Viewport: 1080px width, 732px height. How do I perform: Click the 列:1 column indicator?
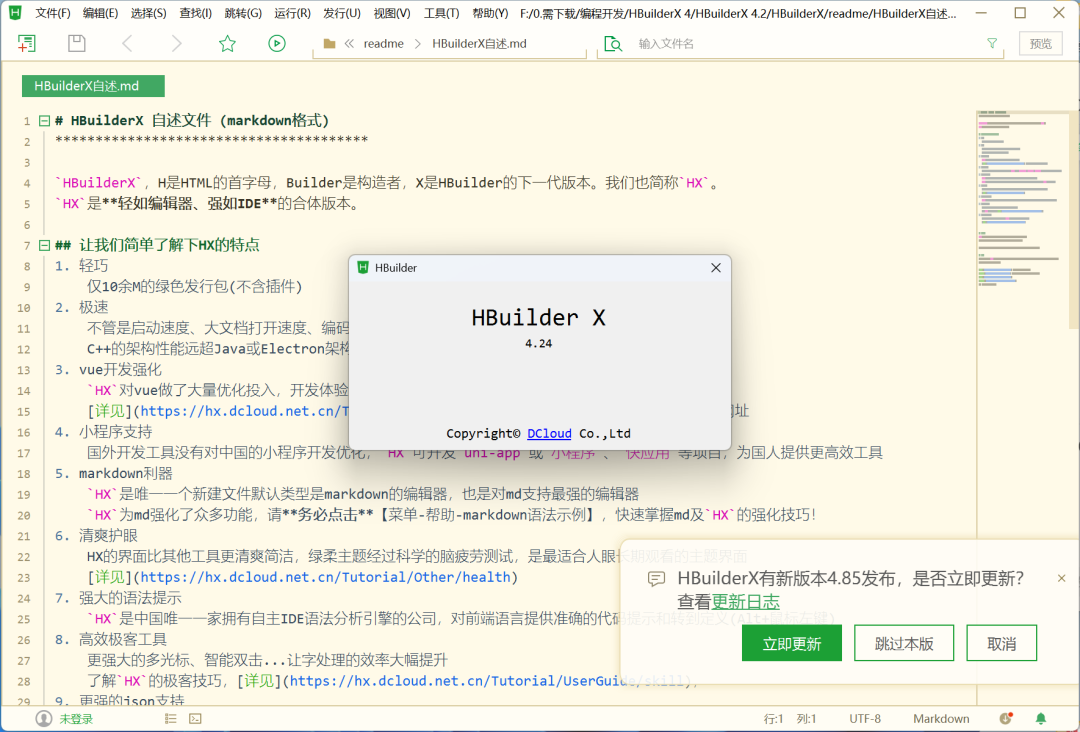[x=807, y=719]
